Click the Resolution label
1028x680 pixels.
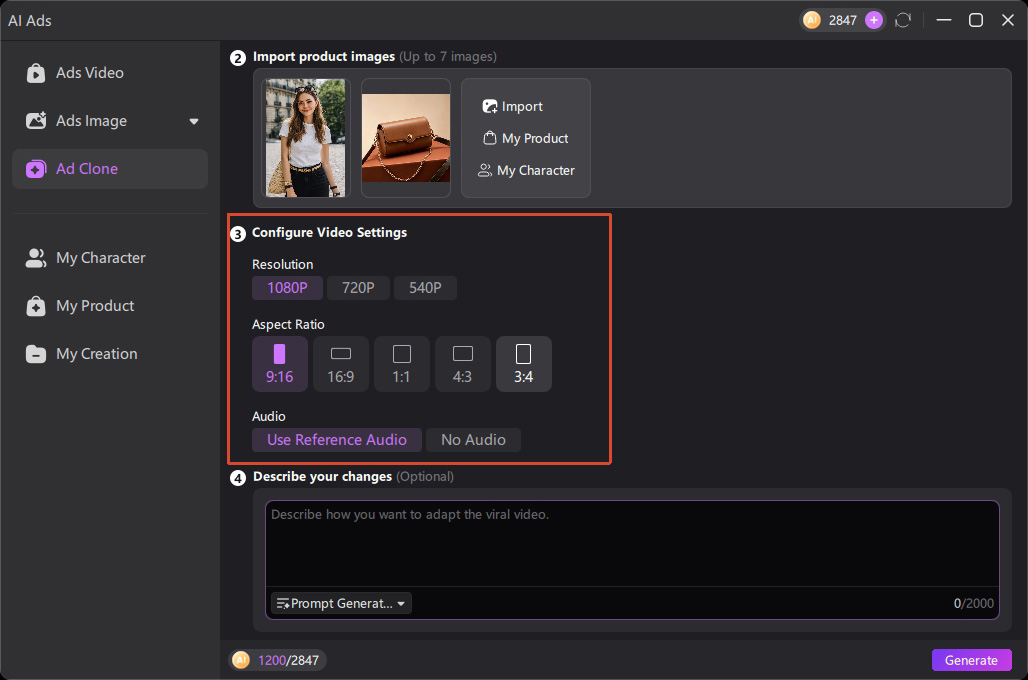[283, 264]
